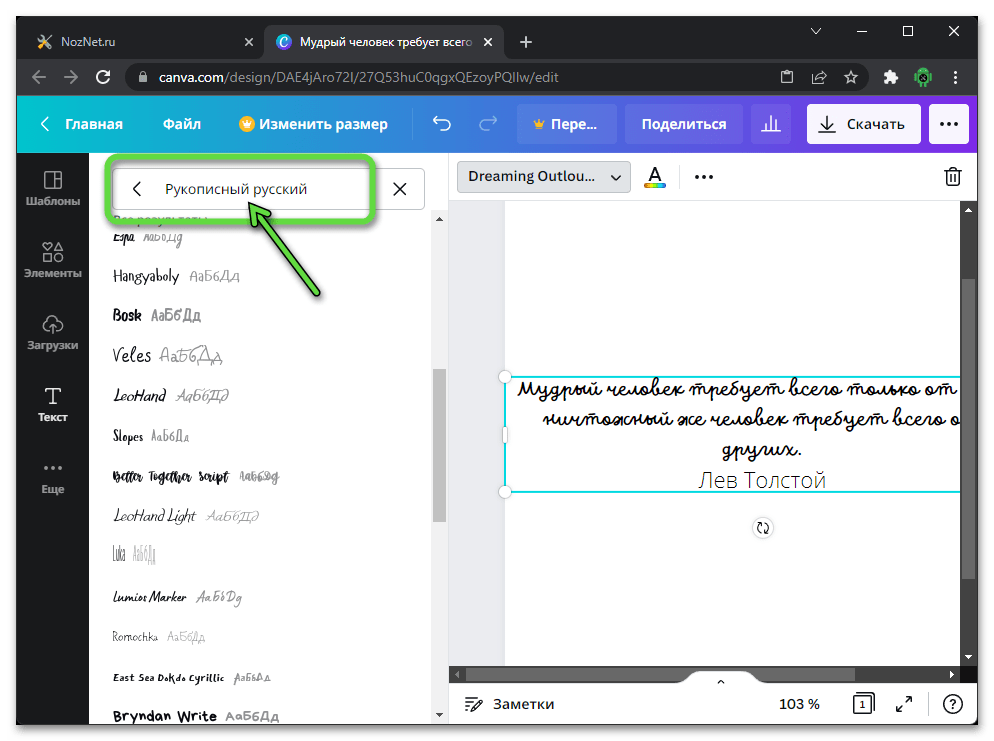
Task: Open the analytics chart icon
Action: (770, 124)
